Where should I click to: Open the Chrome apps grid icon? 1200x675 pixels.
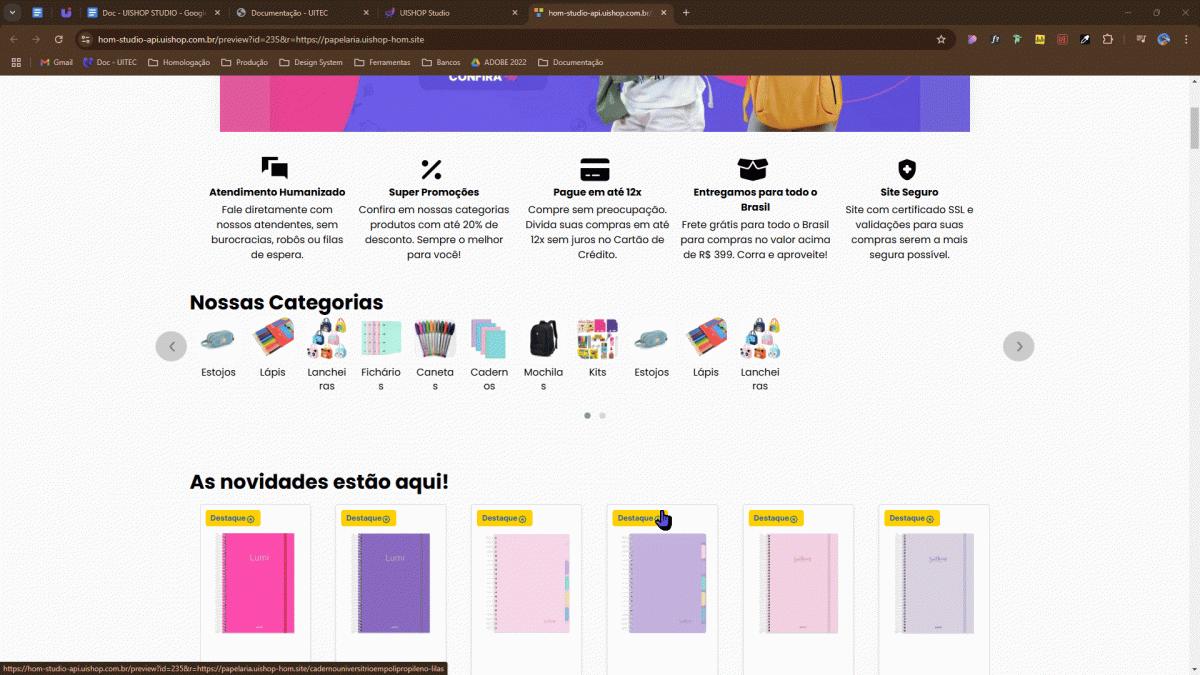tap(16, 62)
